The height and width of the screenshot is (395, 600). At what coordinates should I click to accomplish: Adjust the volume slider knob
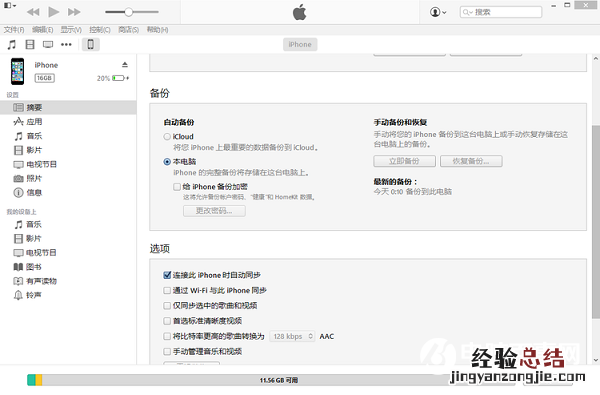tap(129, 12)
